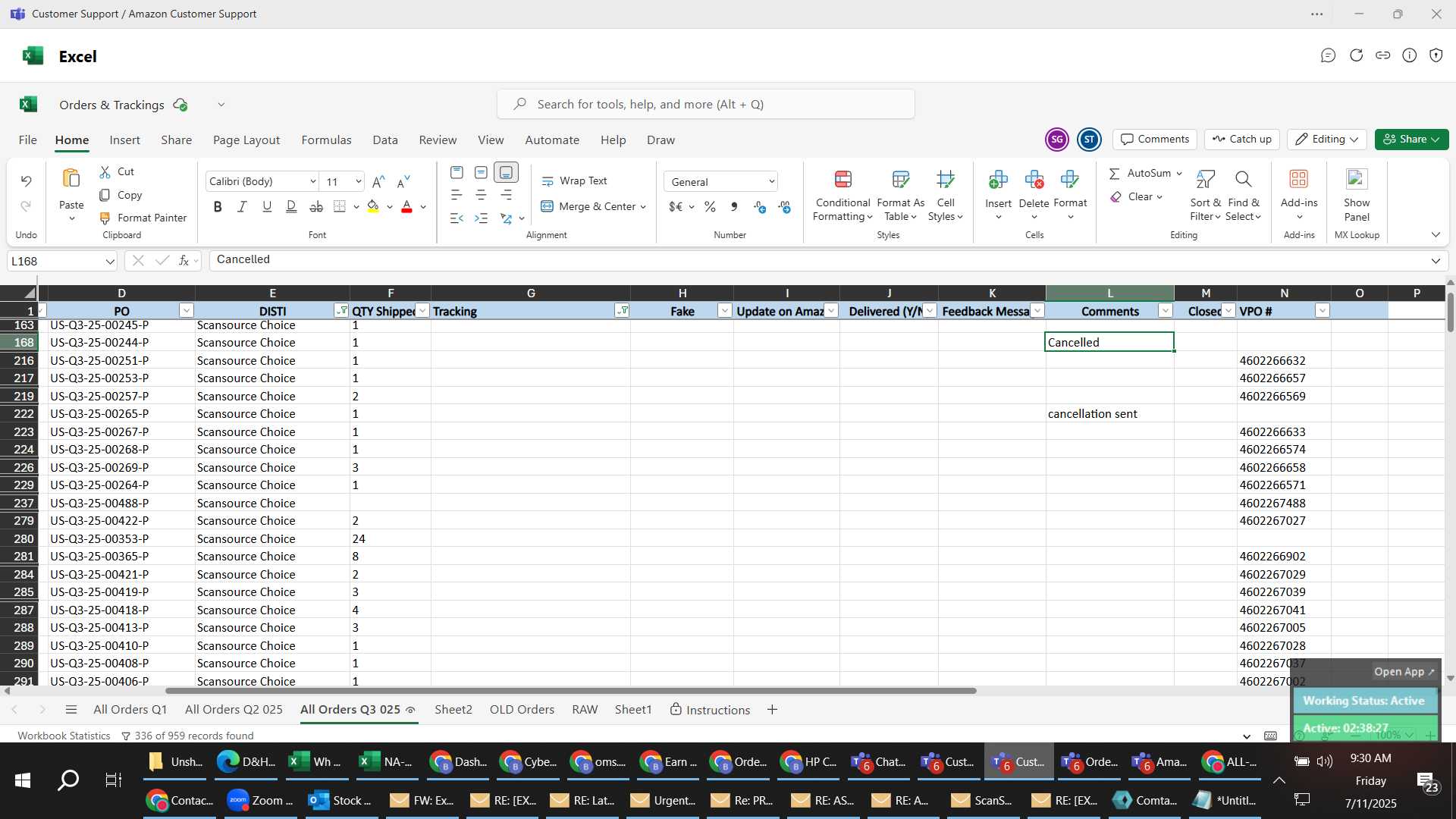The image size is (1456, 819).
Task: Center text horizontally
Action: [x=481, y=196]
